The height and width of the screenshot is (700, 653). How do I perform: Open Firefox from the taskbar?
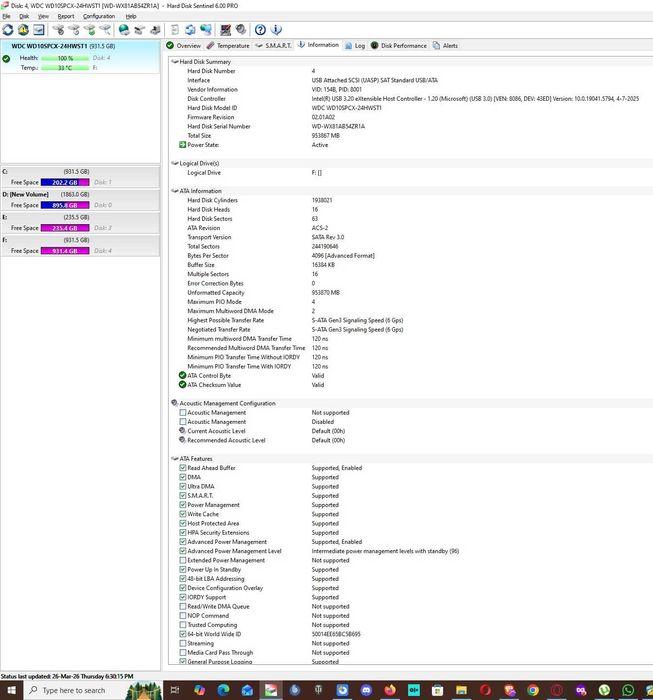pos(390,690)
